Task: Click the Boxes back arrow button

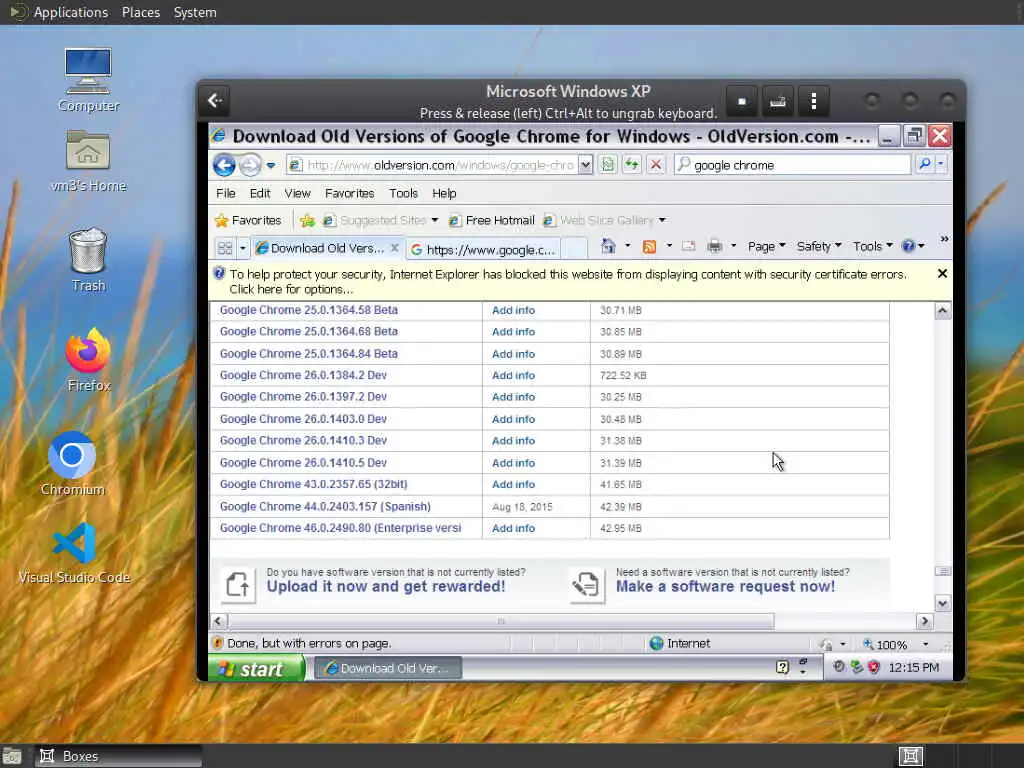Action: [216, 101]
